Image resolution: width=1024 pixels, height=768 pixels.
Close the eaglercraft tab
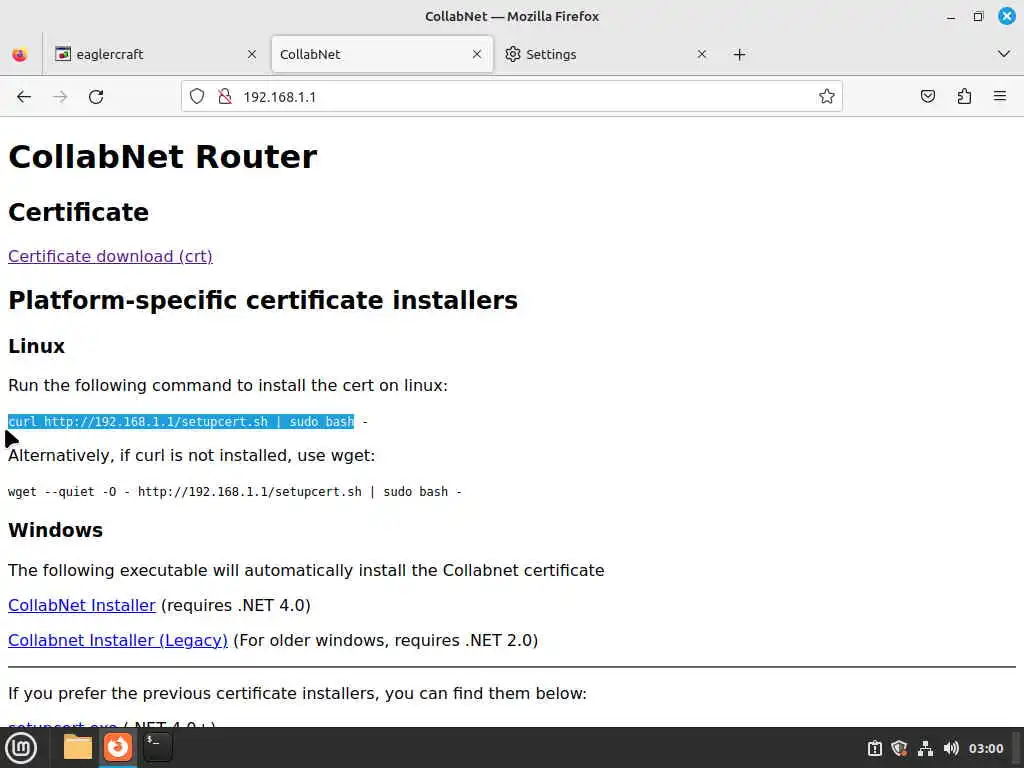click(x=252, y=54)
